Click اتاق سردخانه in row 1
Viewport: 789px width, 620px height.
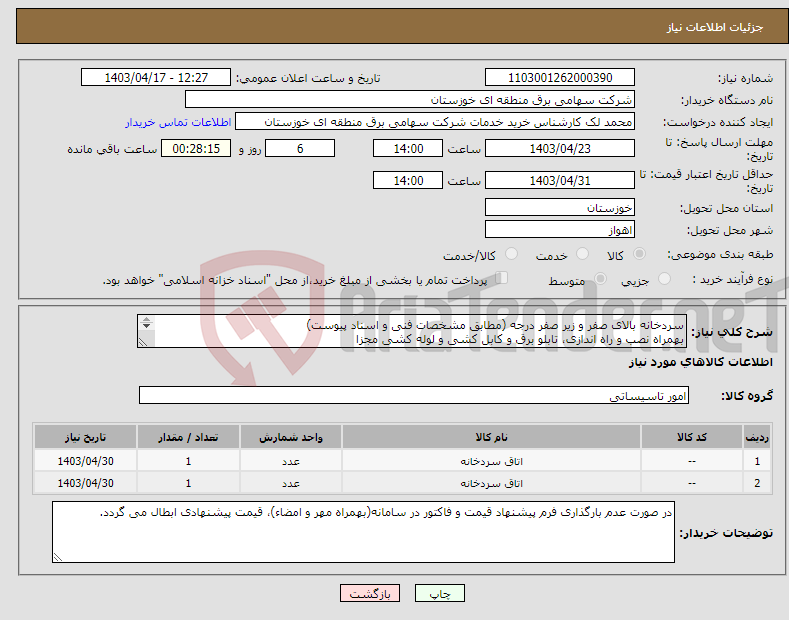tap(491, 461)
